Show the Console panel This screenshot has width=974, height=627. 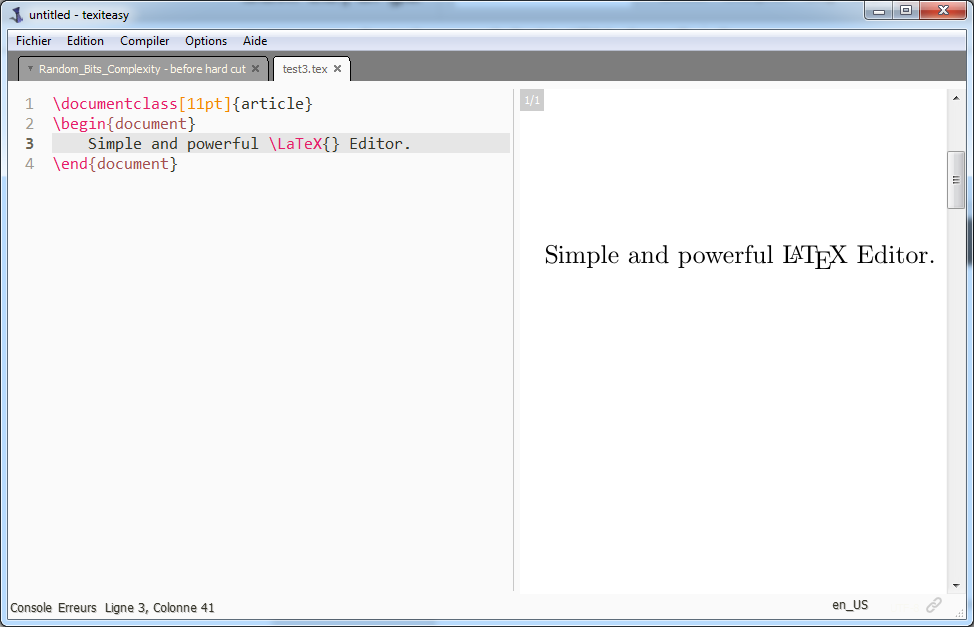pos(31,607)
